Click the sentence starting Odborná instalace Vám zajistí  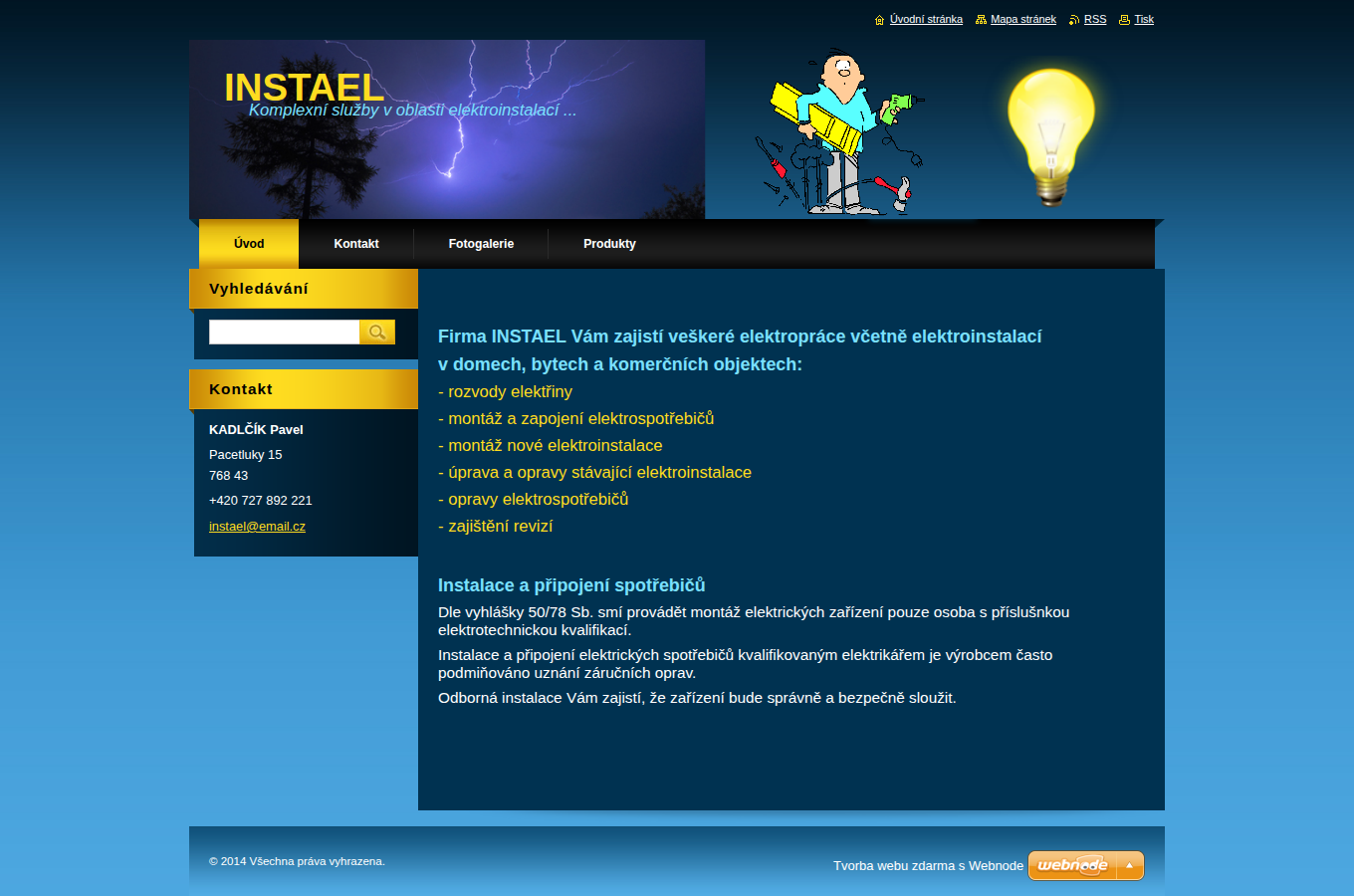tap(697, 698)
